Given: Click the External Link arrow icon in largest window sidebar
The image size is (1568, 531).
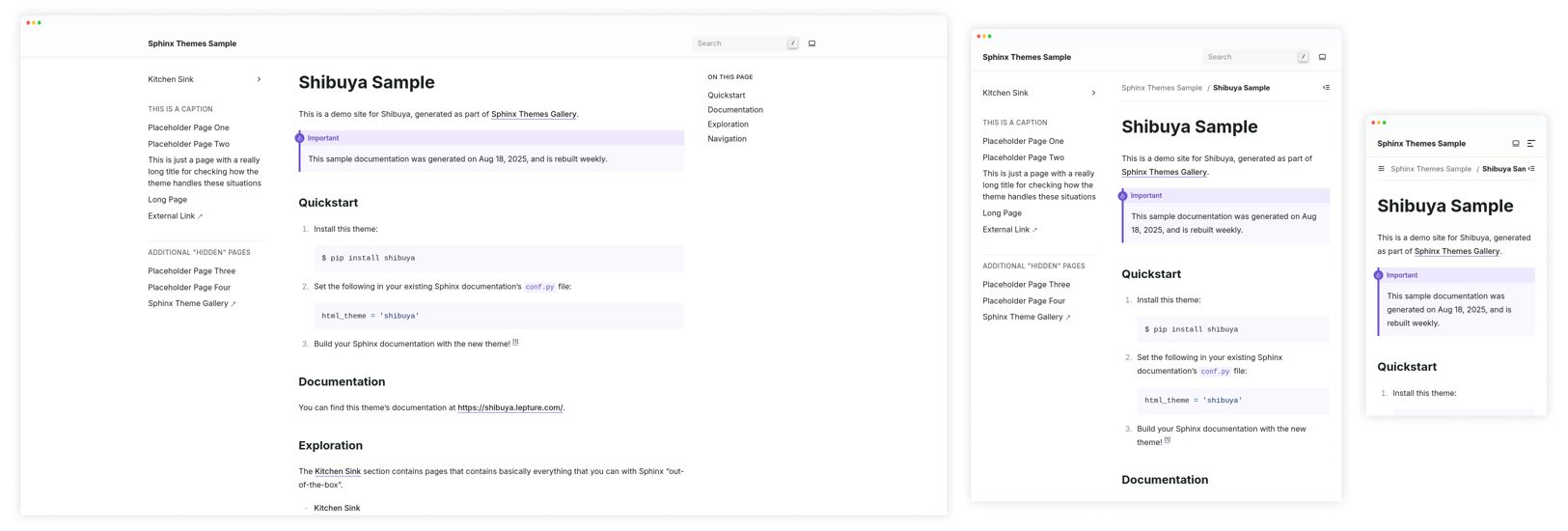Looking at the screenshot, I should (200, 216).
